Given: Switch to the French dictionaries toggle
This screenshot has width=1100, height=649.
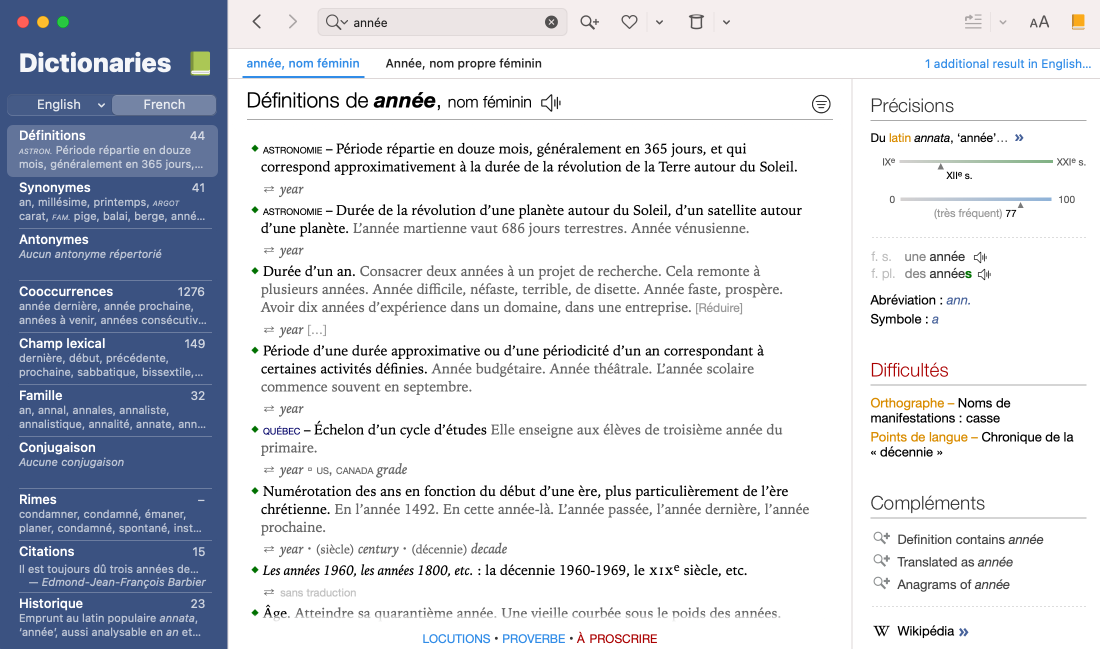Looking at the screenshot, I should (164, 104).
